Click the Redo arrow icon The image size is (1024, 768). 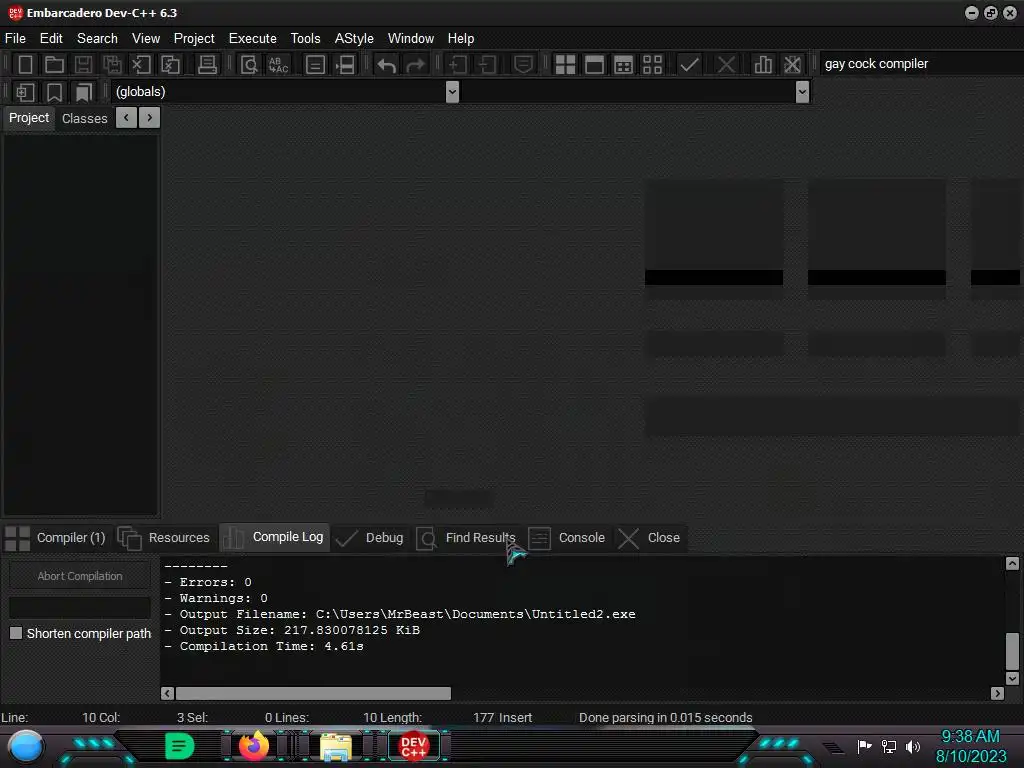[x=415, y=65]
